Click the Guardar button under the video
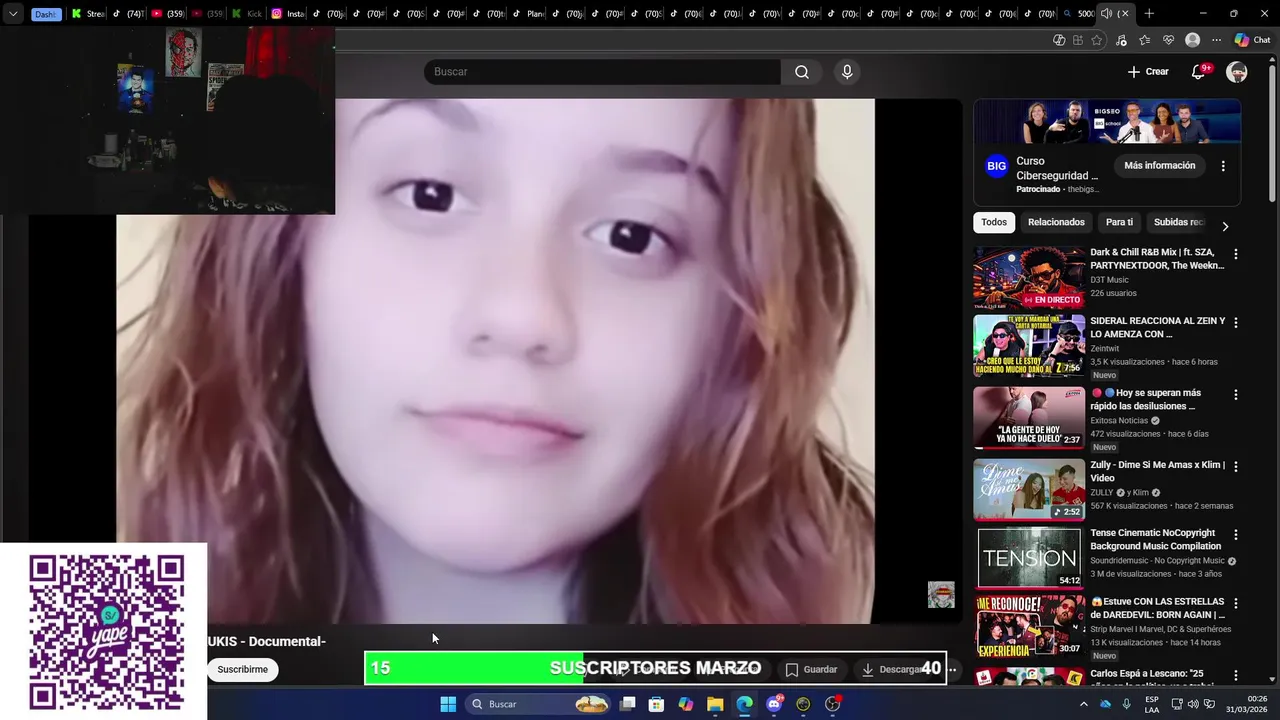The width and height of the screenshot is (1280, 720). click(x=811, y=669)
